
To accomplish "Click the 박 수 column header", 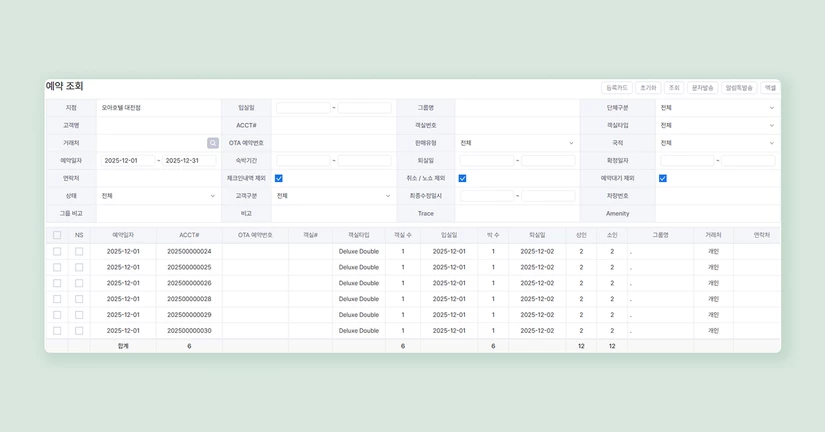I will (x=493, y=235).
